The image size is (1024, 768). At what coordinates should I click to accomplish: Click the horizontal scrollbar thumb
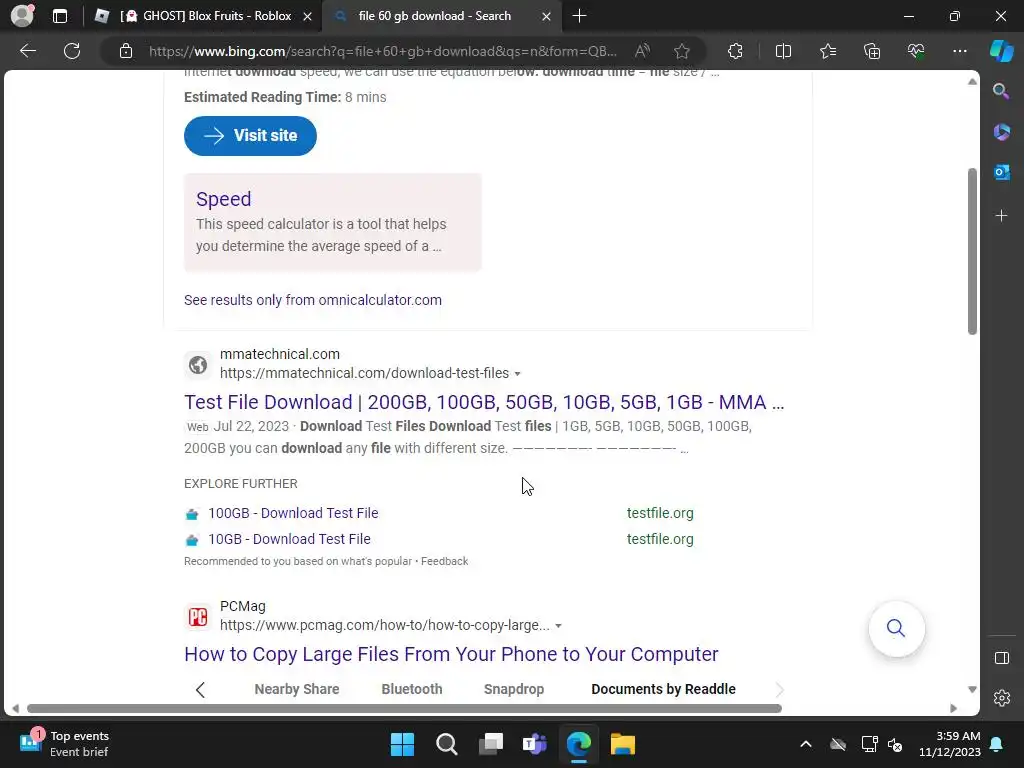point(404,709)
